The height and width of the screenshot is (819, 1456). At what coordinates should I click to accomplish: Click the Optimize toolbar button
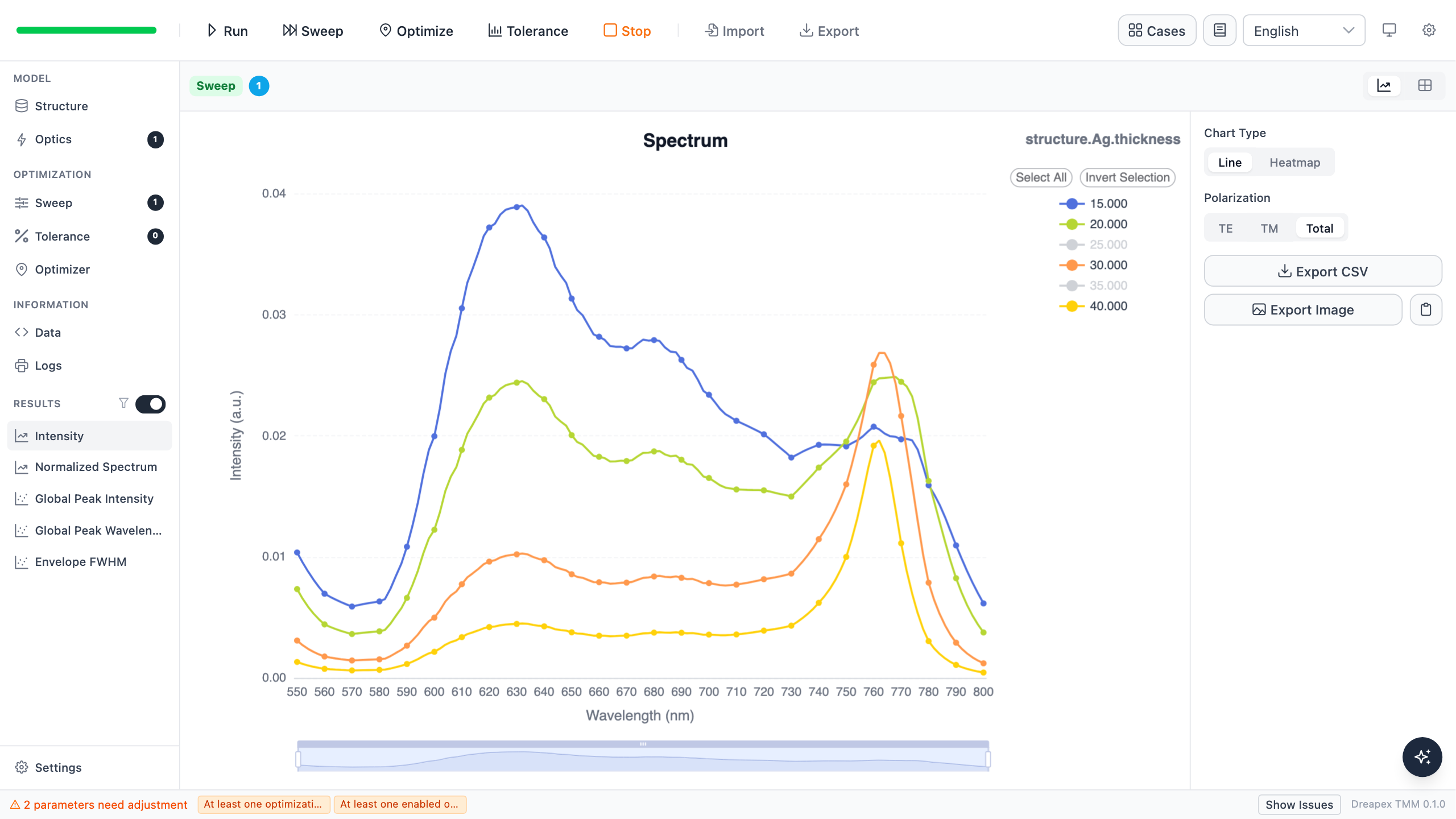[416, 31]
